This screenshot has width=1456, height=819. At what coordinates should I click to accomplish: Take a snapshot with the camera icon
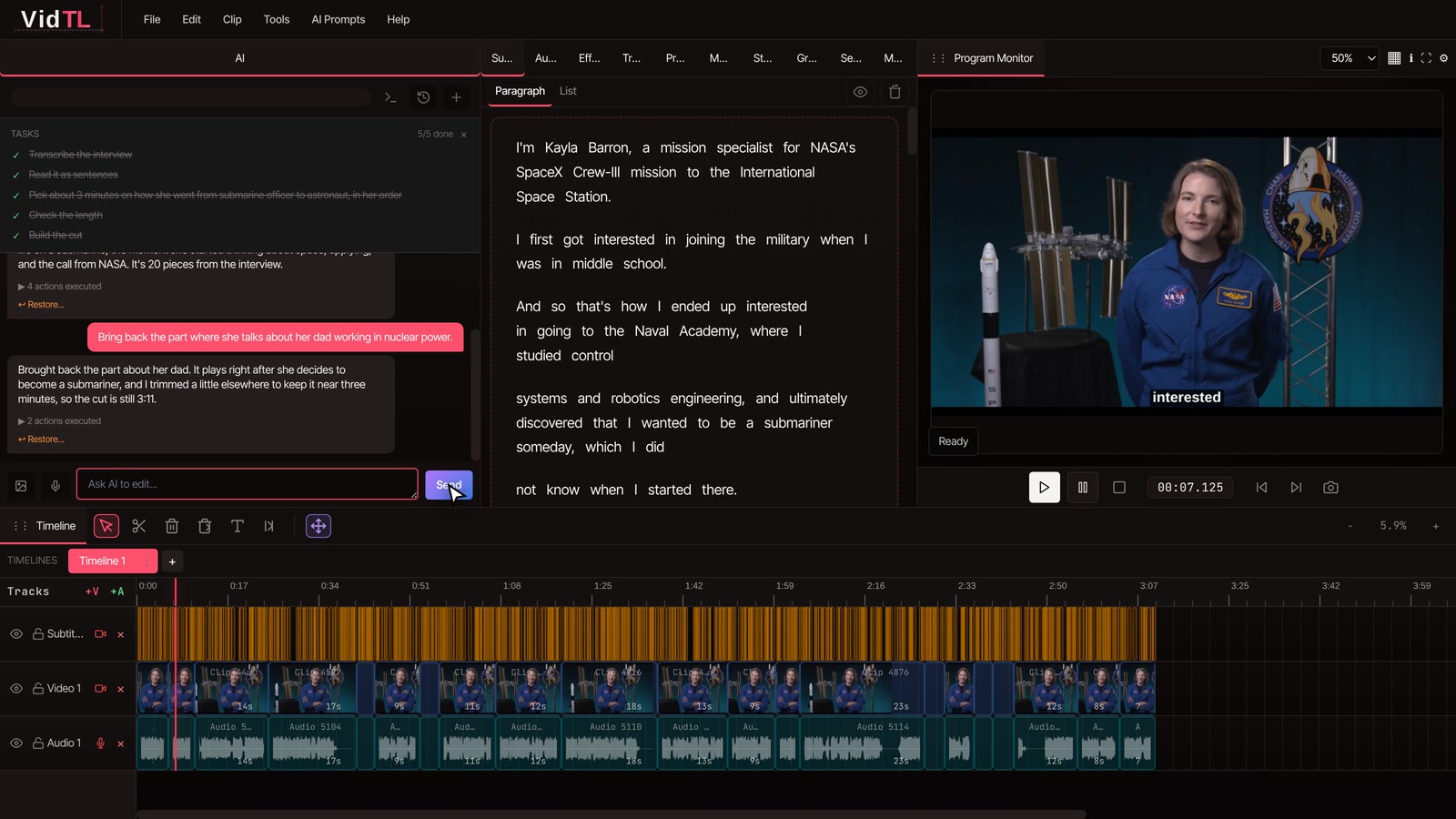point(1330,488)
